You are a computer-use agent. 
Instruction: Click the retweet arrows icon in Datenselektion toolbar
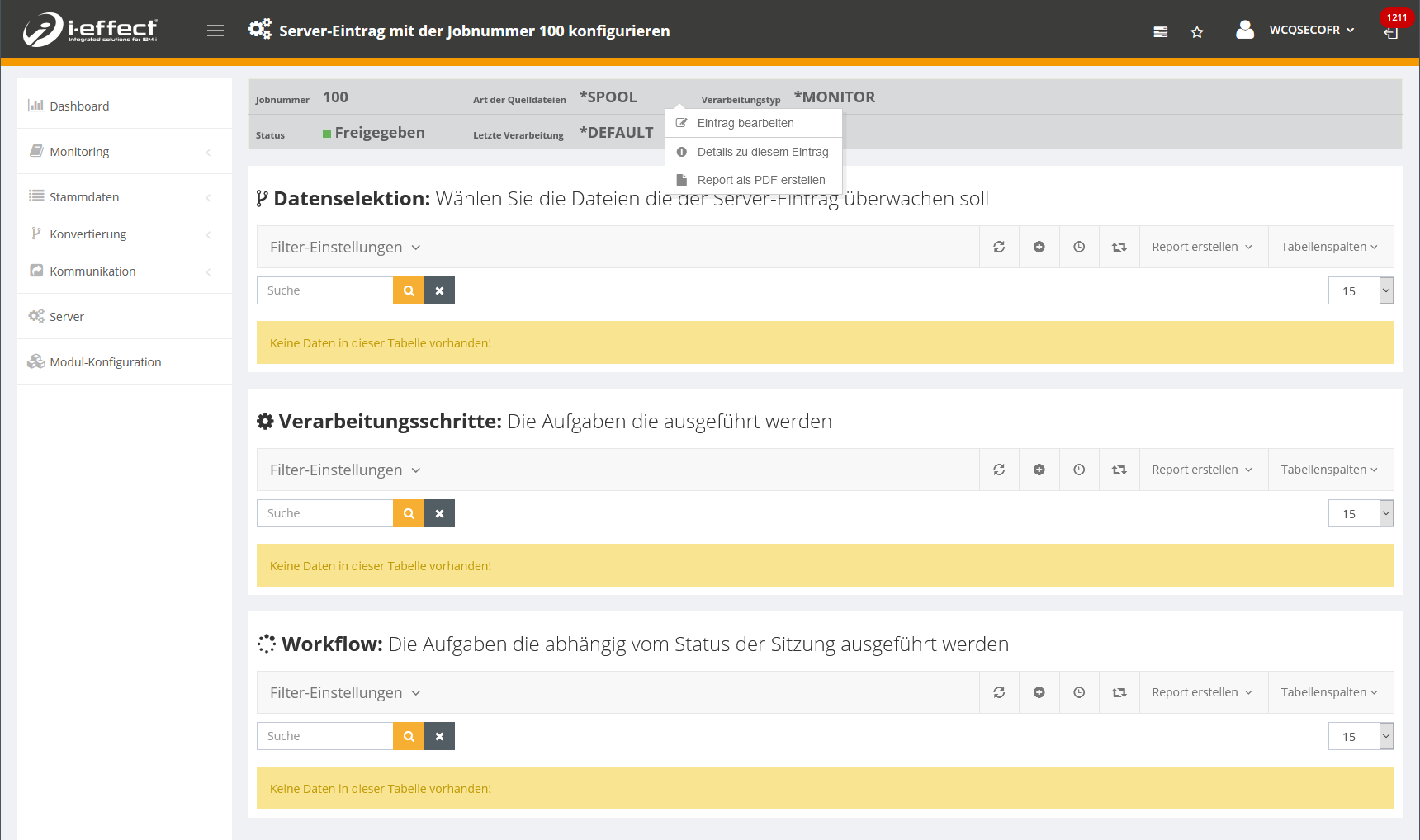[1119, 247]
